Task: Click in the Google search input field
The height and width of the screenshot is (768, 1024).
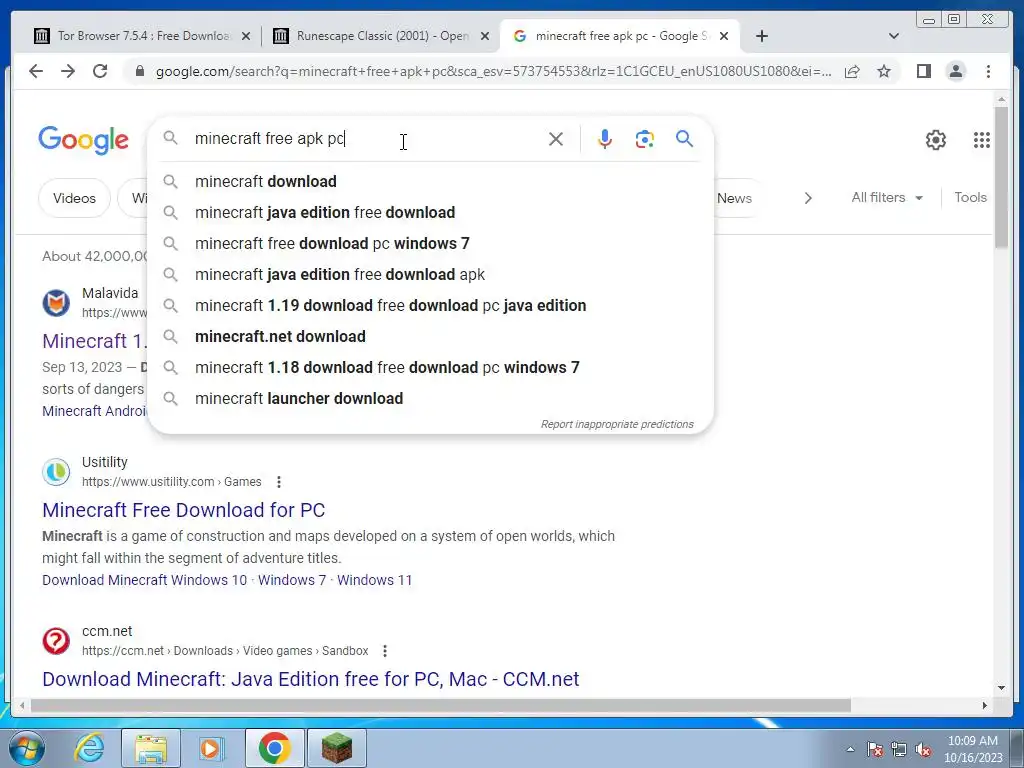Action: [x=366, y=138]
